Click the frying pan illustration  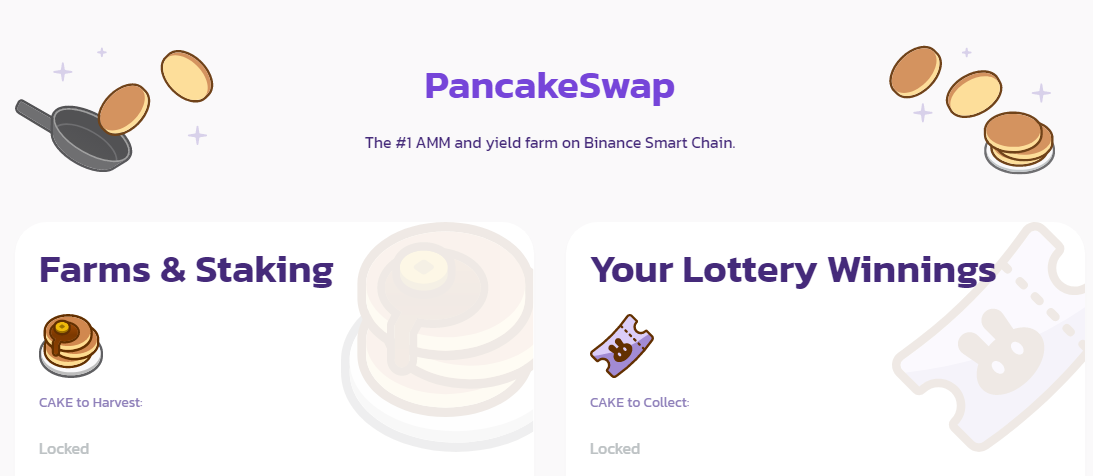tap(74, 137)
